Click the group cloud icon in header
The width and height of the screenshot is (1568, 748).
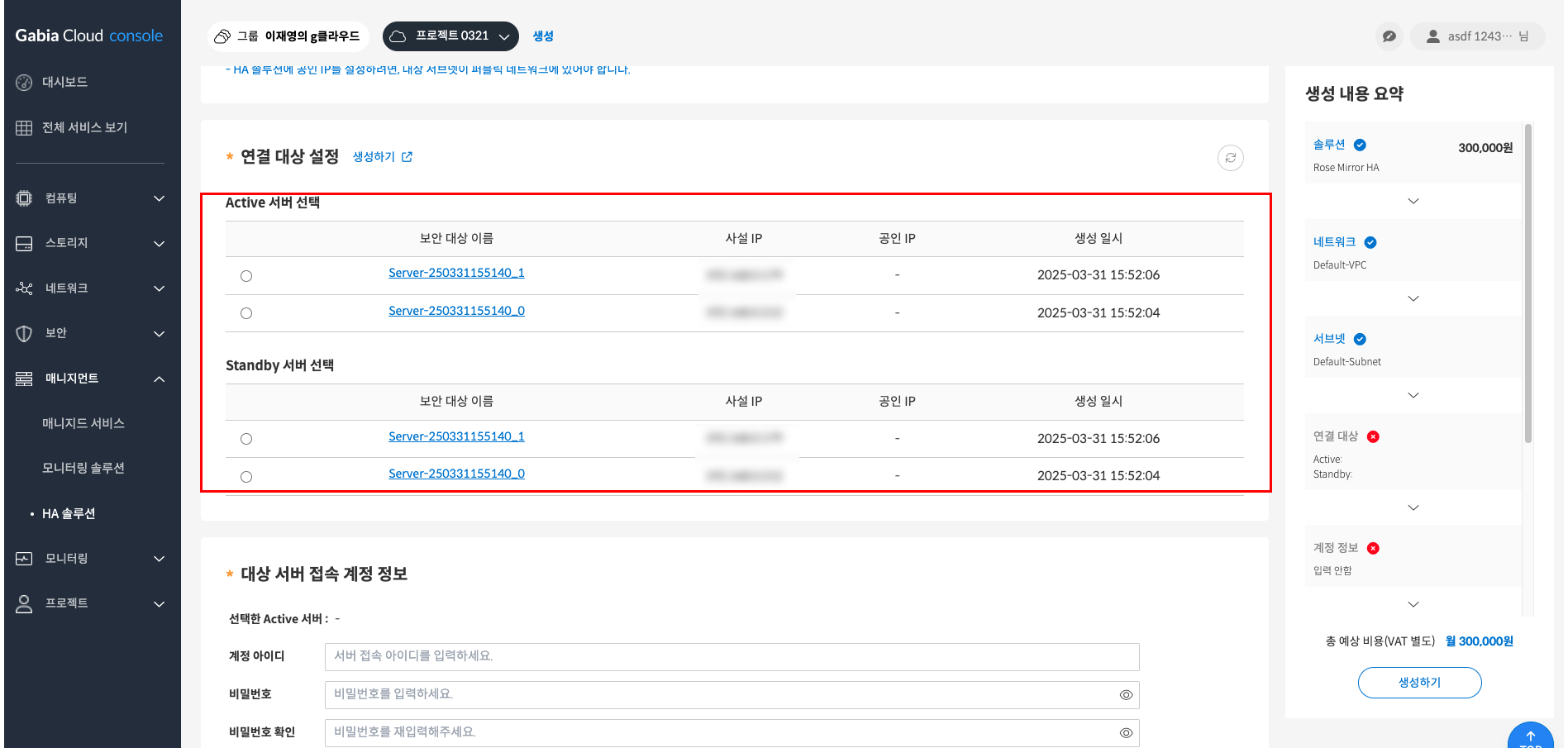tap(222, 36)
